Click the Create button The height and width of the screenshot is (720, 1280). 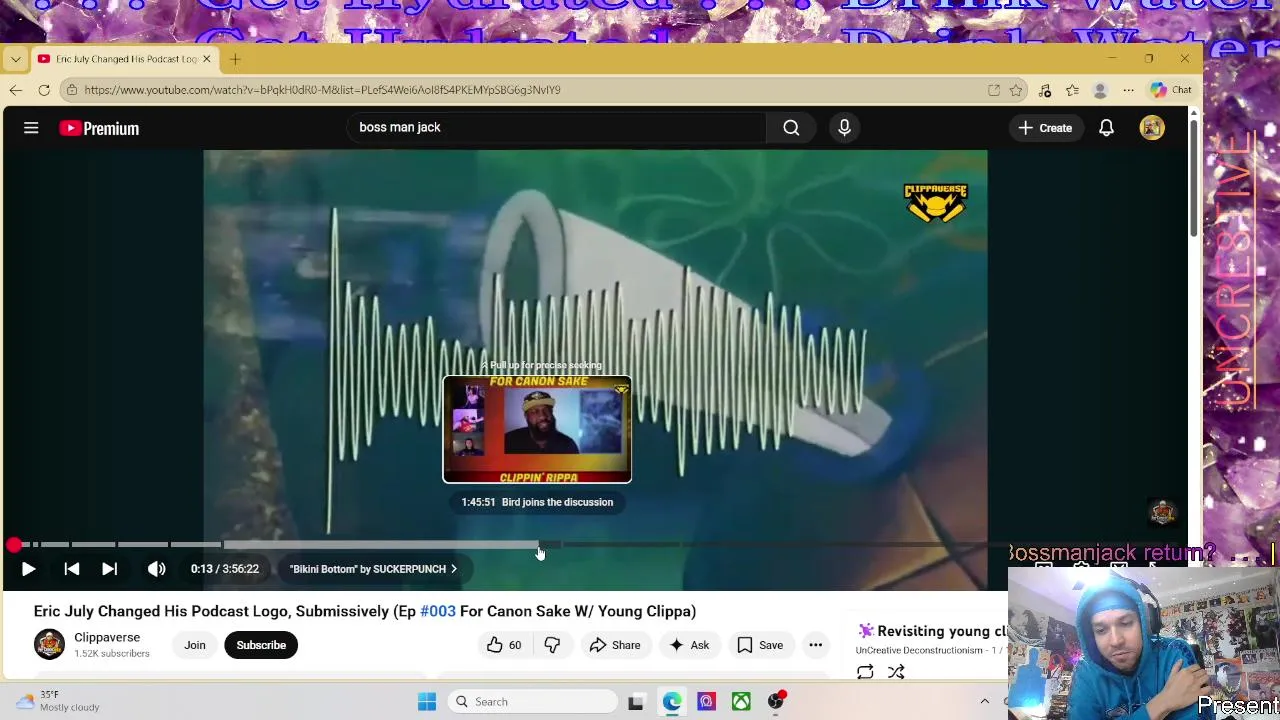[1045, 128]
